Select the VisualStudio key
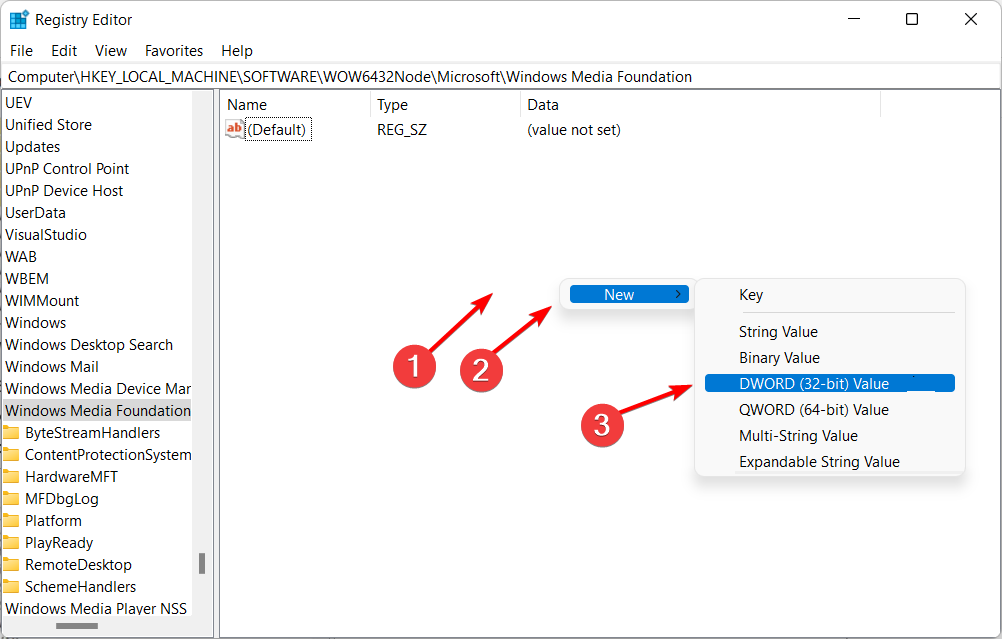 (x=45, y=235)
